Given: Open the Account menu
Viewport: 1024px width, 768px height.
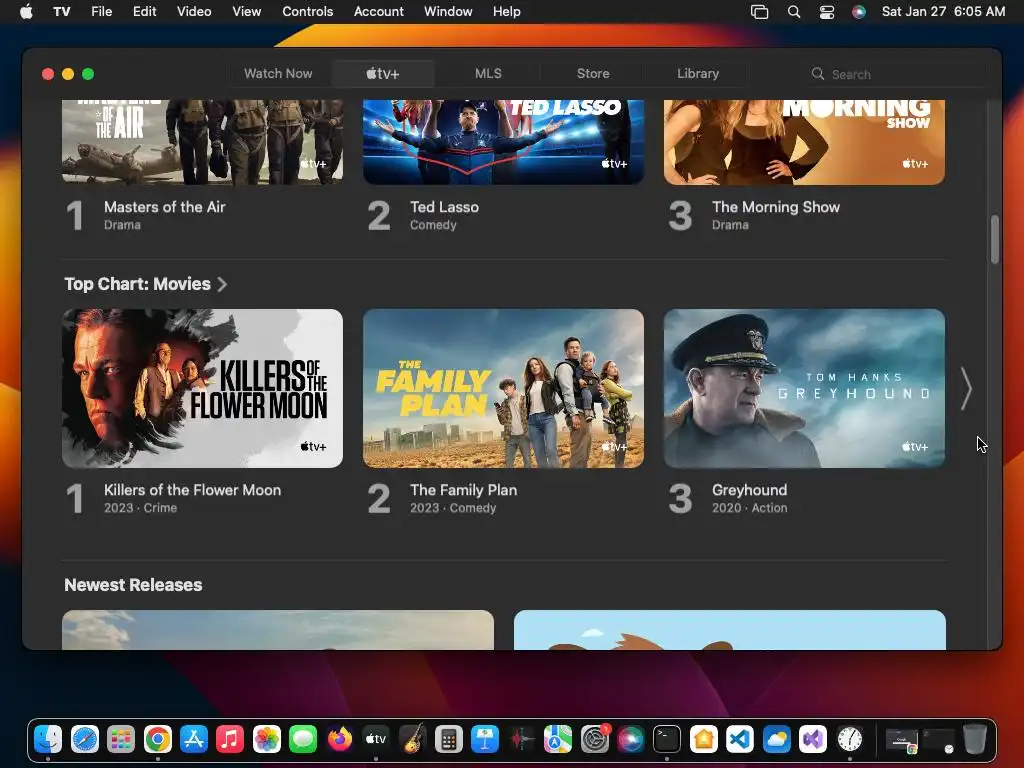Looking at the screenshot, I should point(379,11).
